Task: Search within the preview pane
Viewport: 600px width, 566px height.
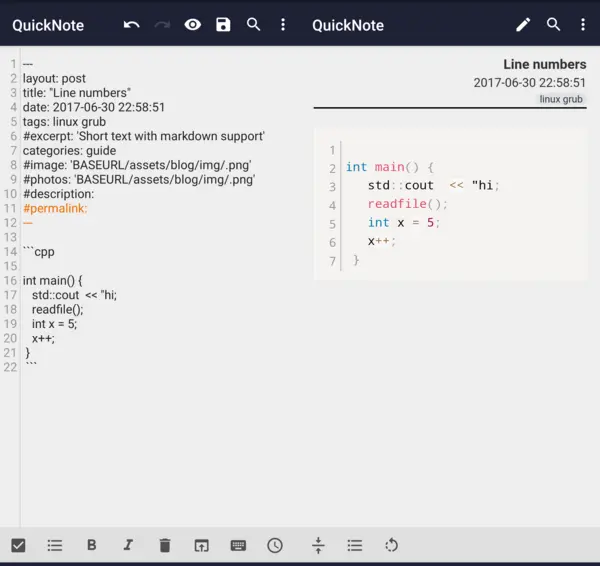Action: 553,25
